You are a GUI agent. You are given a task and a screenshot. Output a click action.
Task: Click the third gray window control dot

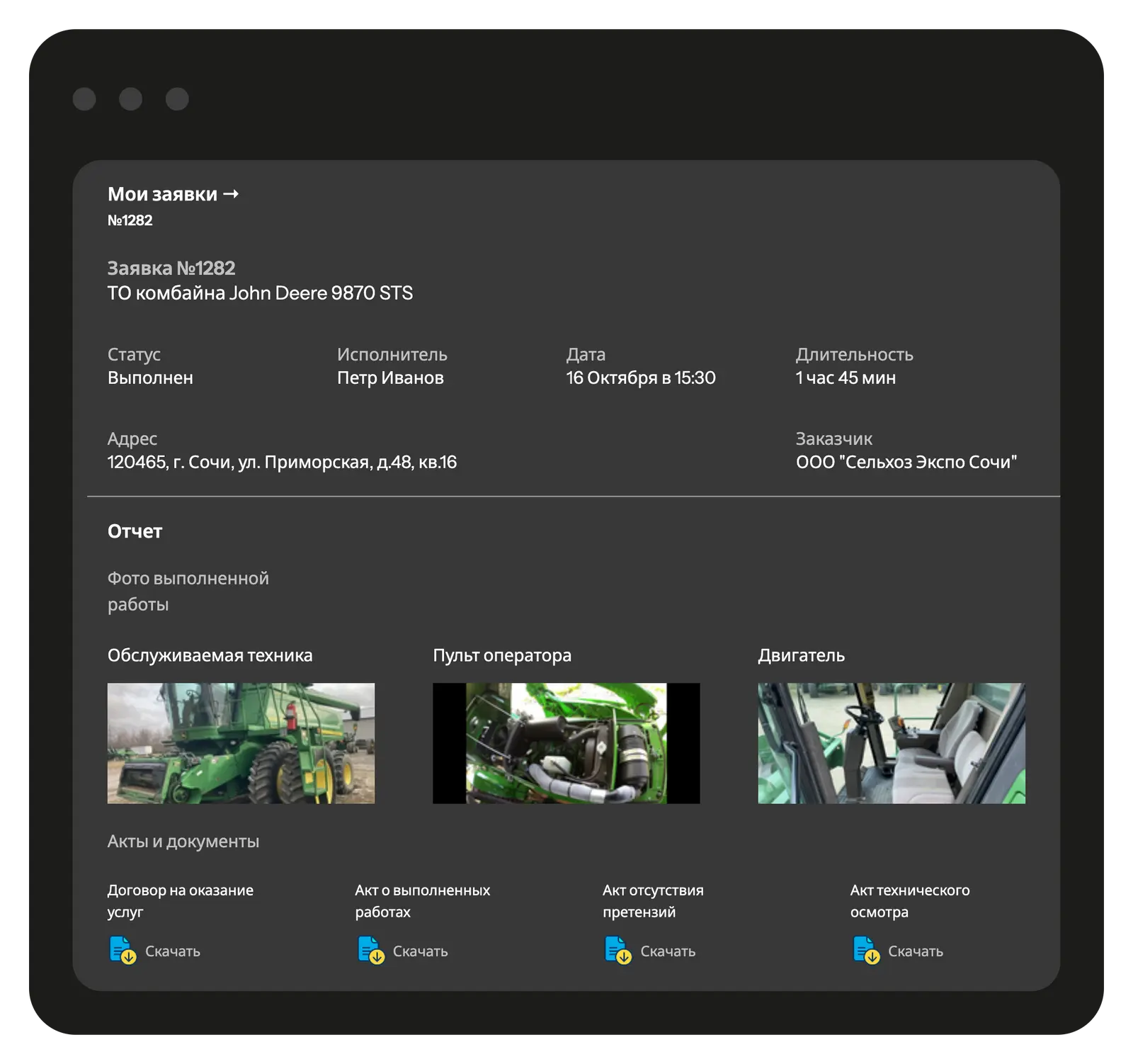(177, 99)
